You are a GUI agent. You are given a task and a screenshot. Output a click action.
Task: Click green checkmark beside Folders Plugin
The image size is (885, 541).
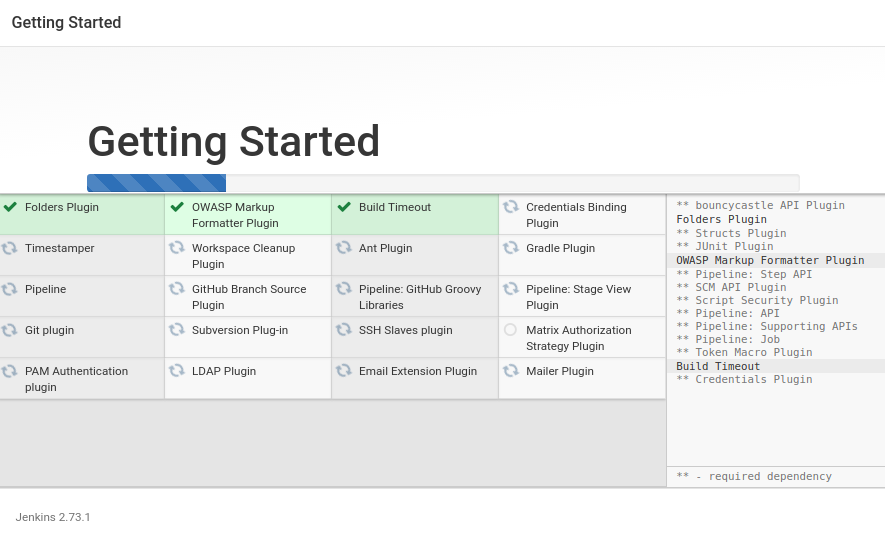pyautogui.click(x=10, y=207)
